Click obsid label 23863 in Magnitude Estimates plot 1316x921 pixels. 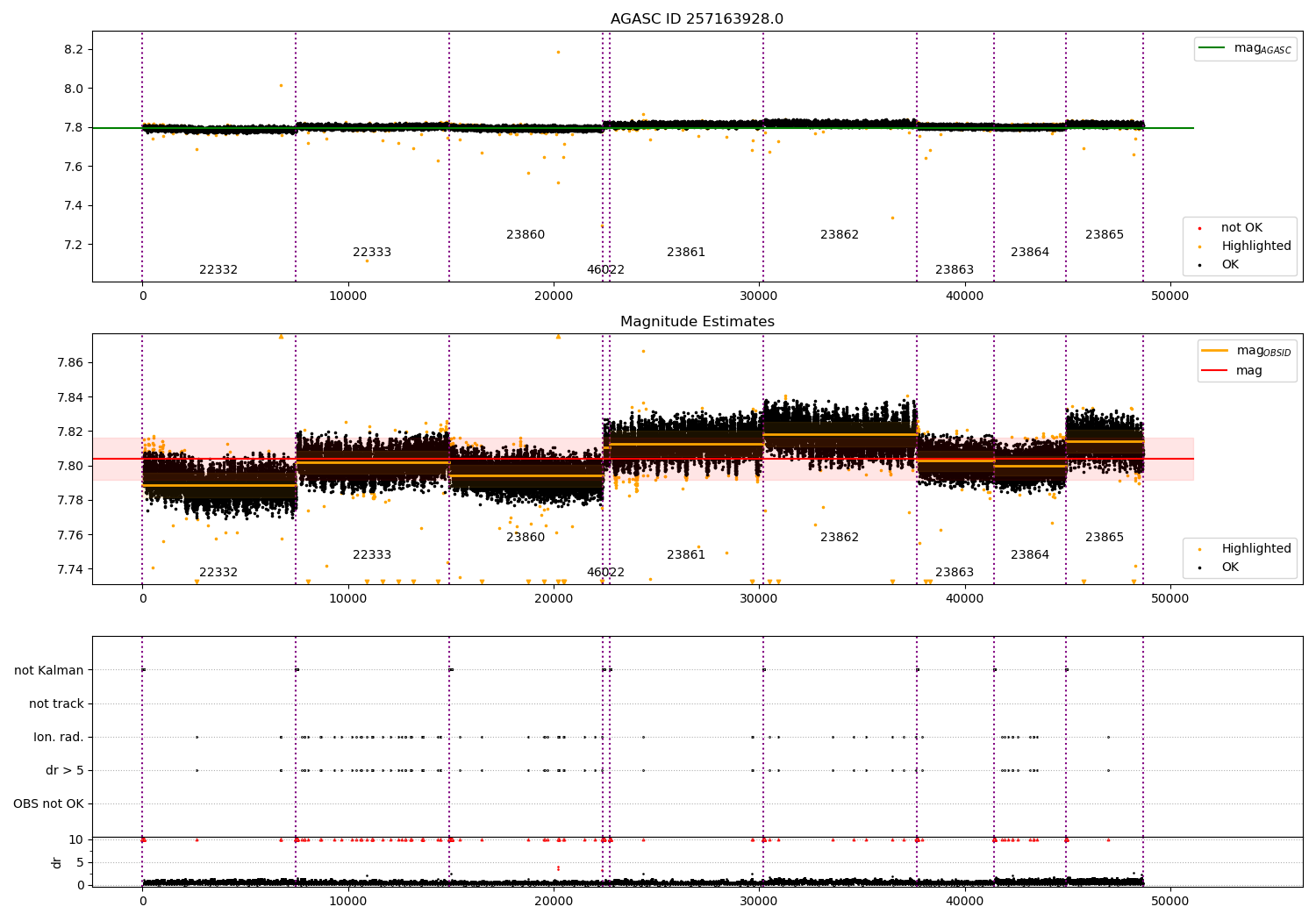[955, 573]
